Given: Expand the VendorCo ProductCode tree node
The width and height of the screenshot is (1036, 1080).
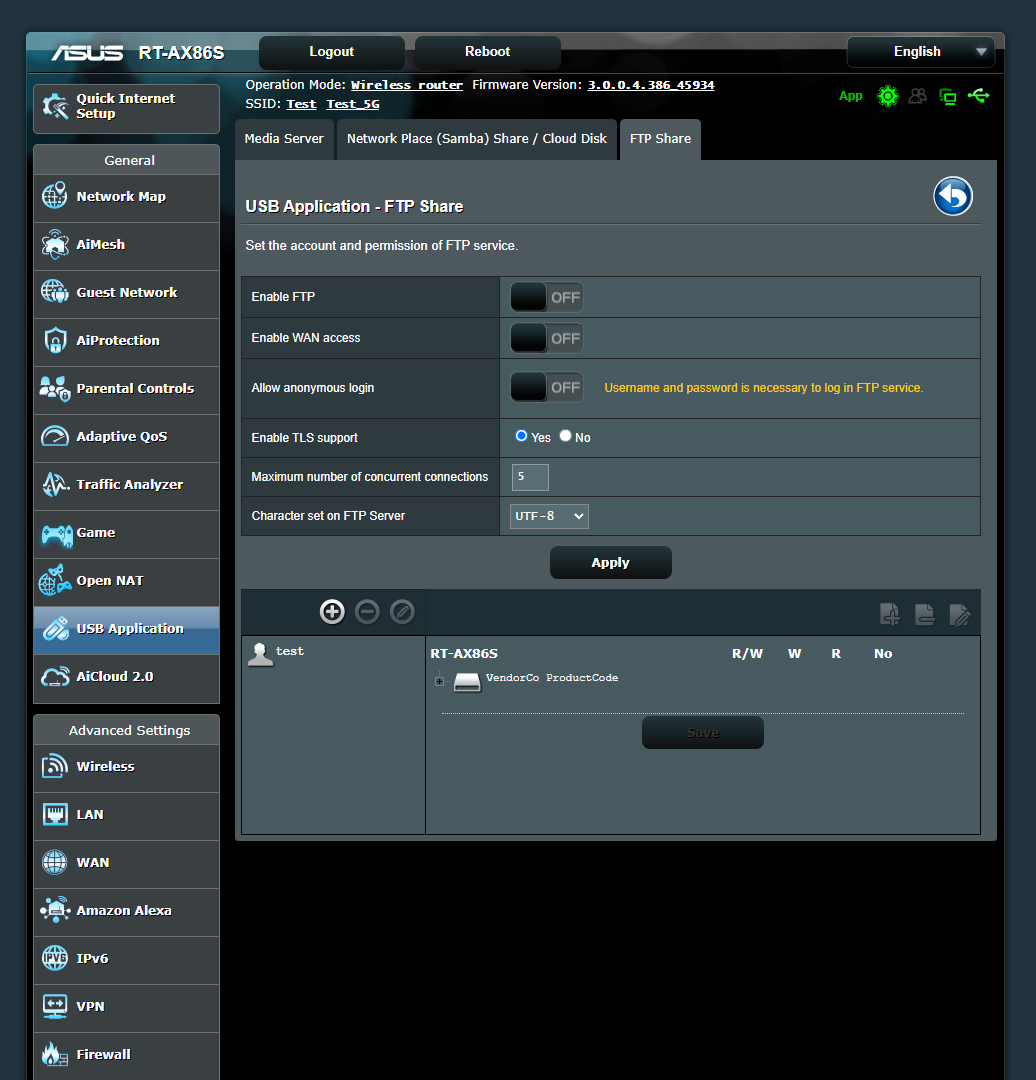Looking at the screenshot, I should pyautogui.click(x=439, y=681).
